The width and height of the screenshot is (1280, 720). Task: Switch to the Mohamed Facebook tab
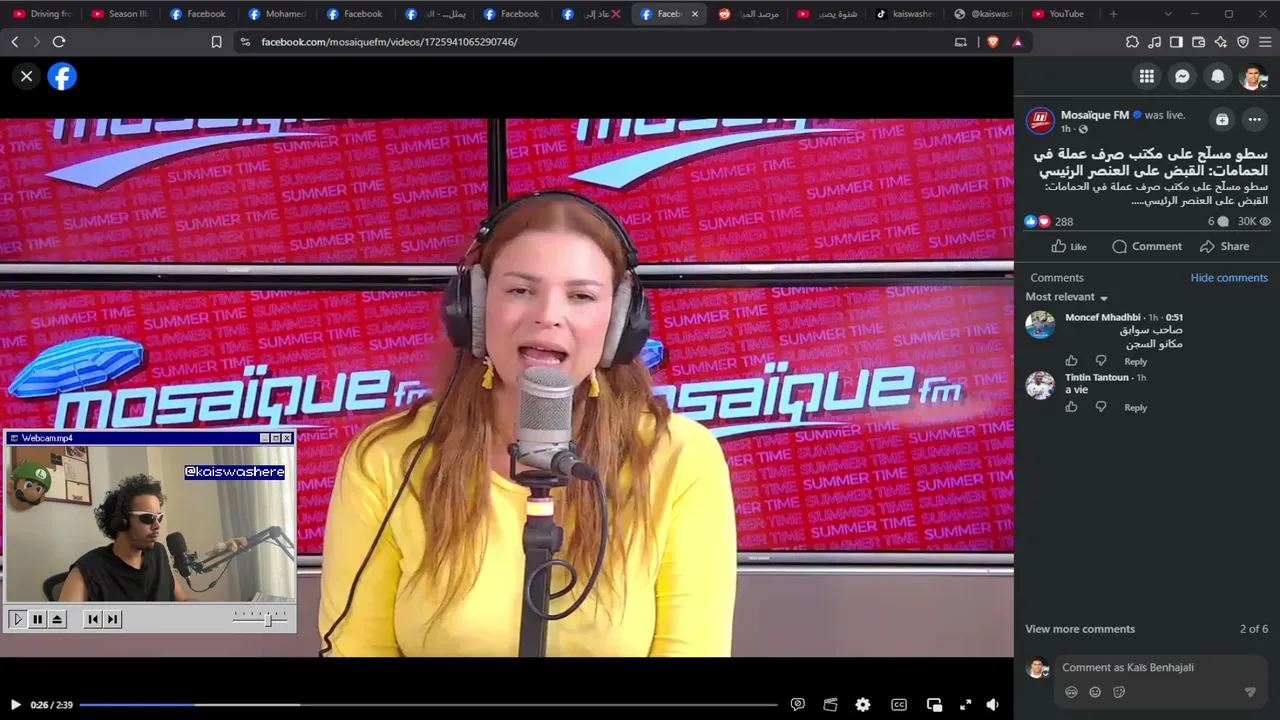[x=276, y=14]
